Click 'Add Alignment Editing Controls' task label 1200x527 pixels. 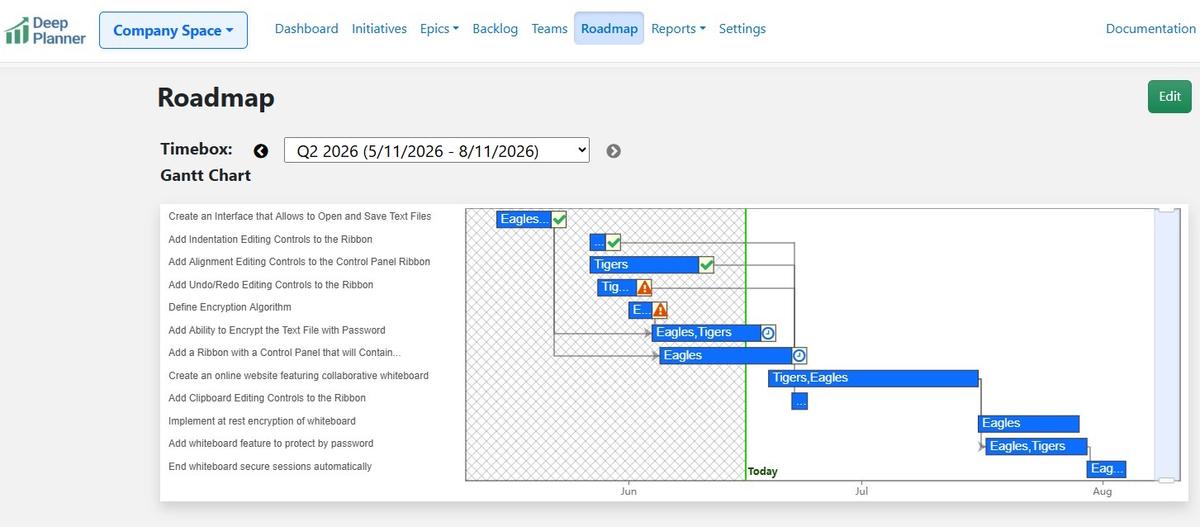point(299,262)
